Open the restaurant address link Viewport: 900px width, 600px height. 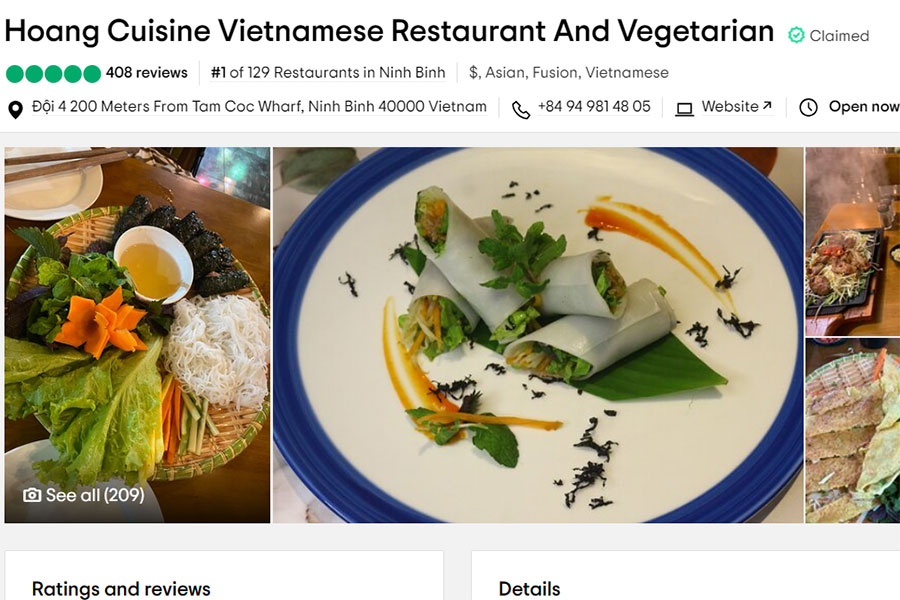tap(259, 107)
